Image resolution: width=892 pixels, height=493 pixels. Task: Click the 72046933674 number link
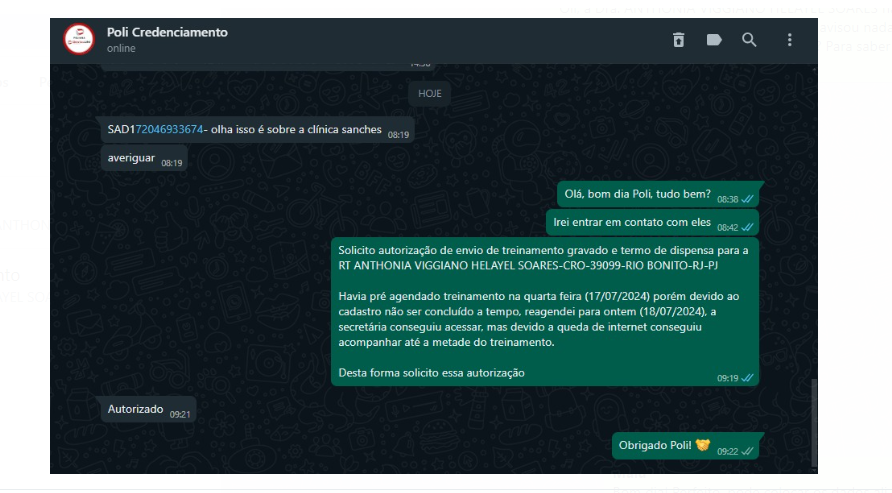pyautogui.click(x=169, y=130)
